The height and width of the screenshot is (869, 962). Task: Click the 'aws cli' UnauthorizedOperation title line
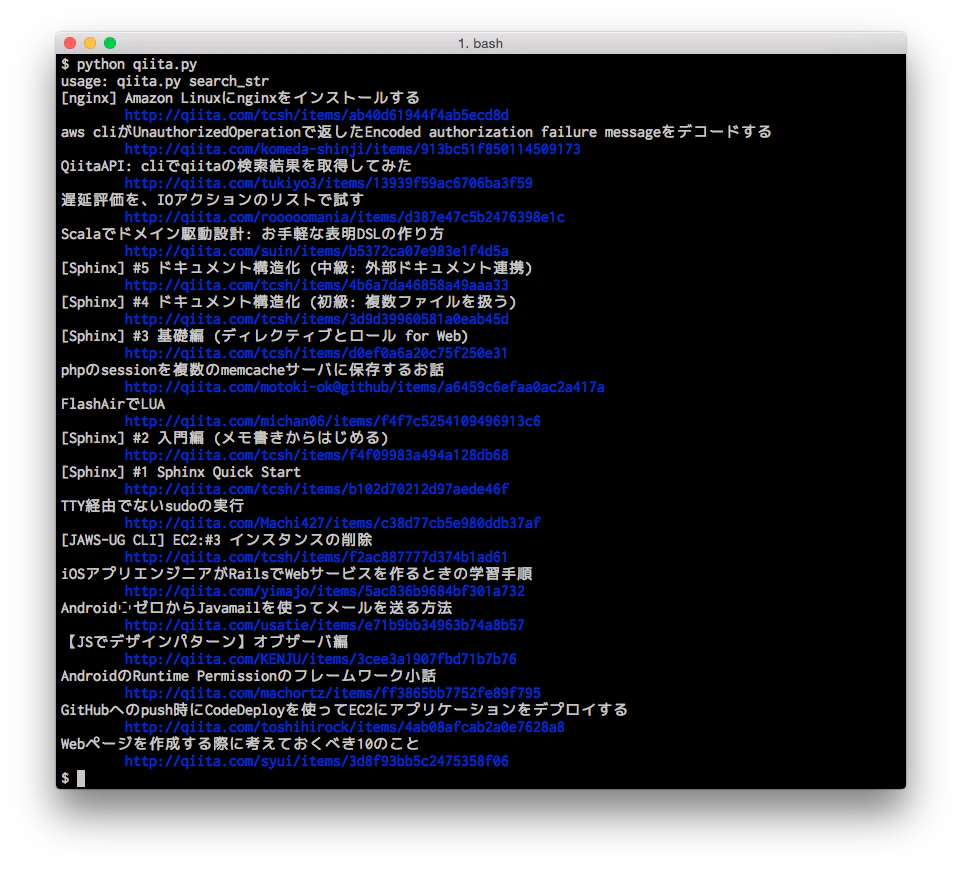(416, 133)
